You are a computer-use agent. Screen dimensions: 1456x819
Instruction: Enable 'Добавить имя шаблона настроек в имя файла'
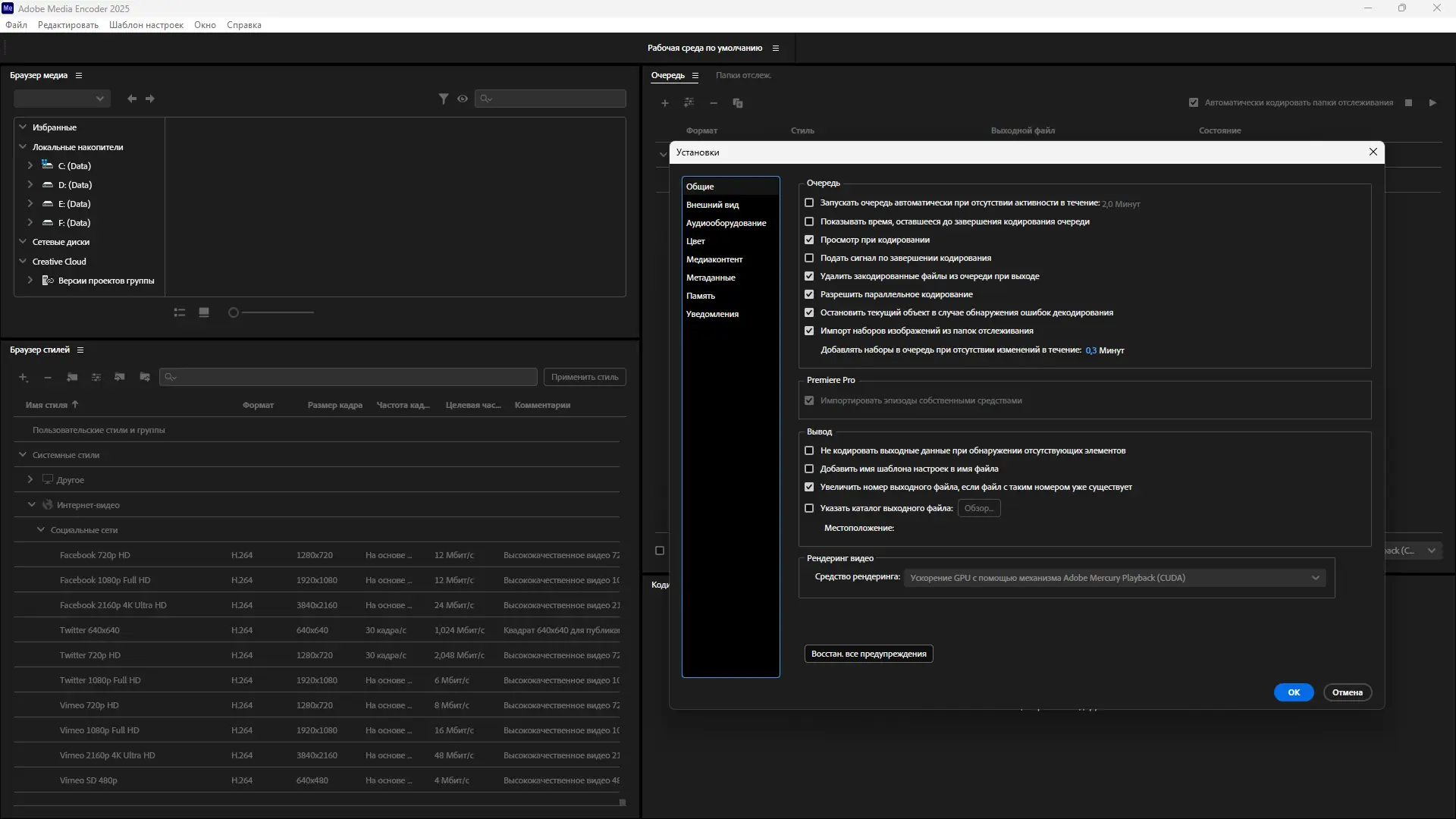click(809, 469)
